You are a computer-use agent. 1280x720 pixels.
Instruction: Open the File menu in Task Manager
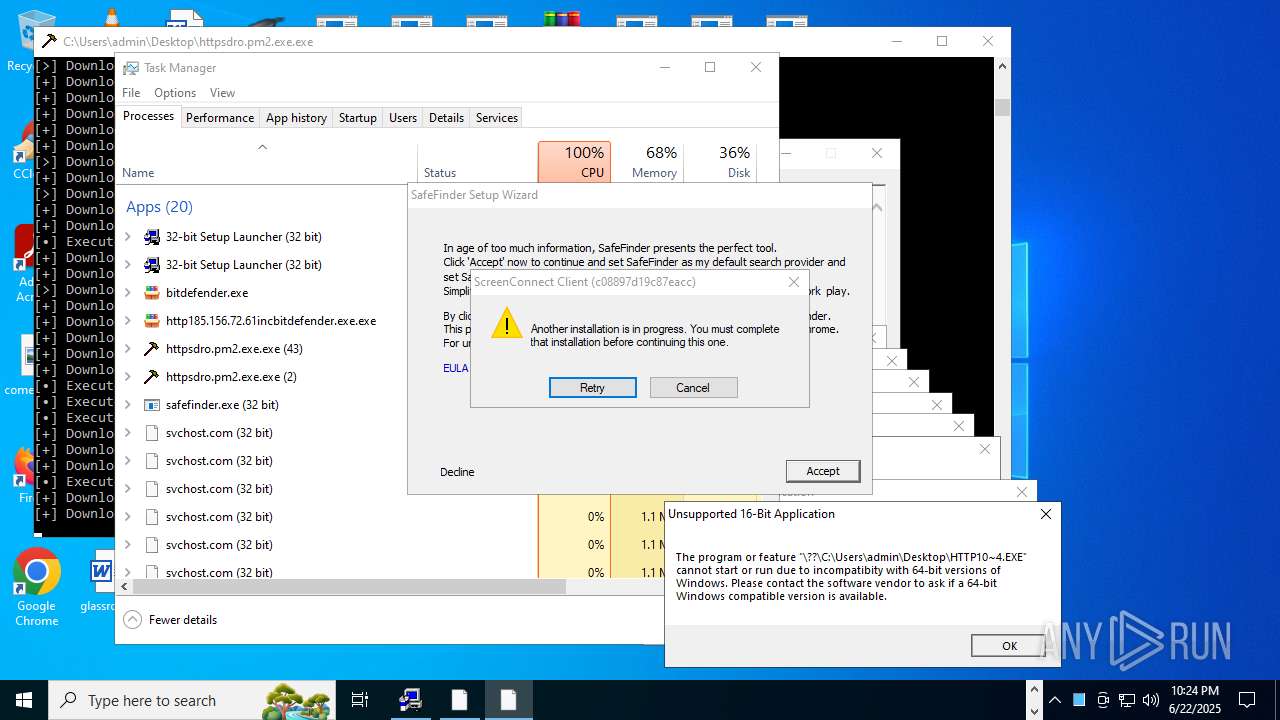click(x=131, y=93)
